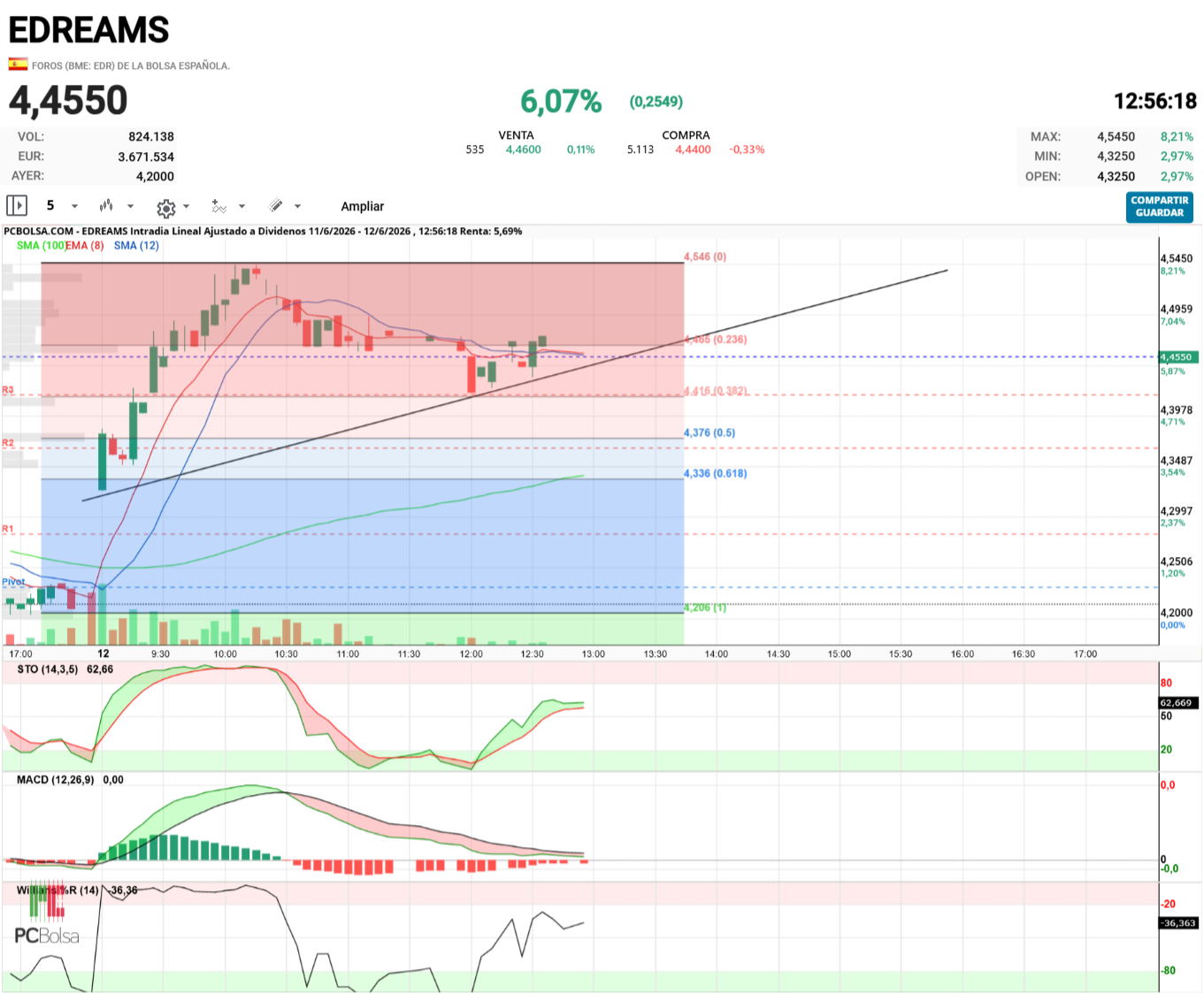Click the Williams value tag -36,363
The width and height of the screenshot is (1204, 993).
coord(1179,923)
